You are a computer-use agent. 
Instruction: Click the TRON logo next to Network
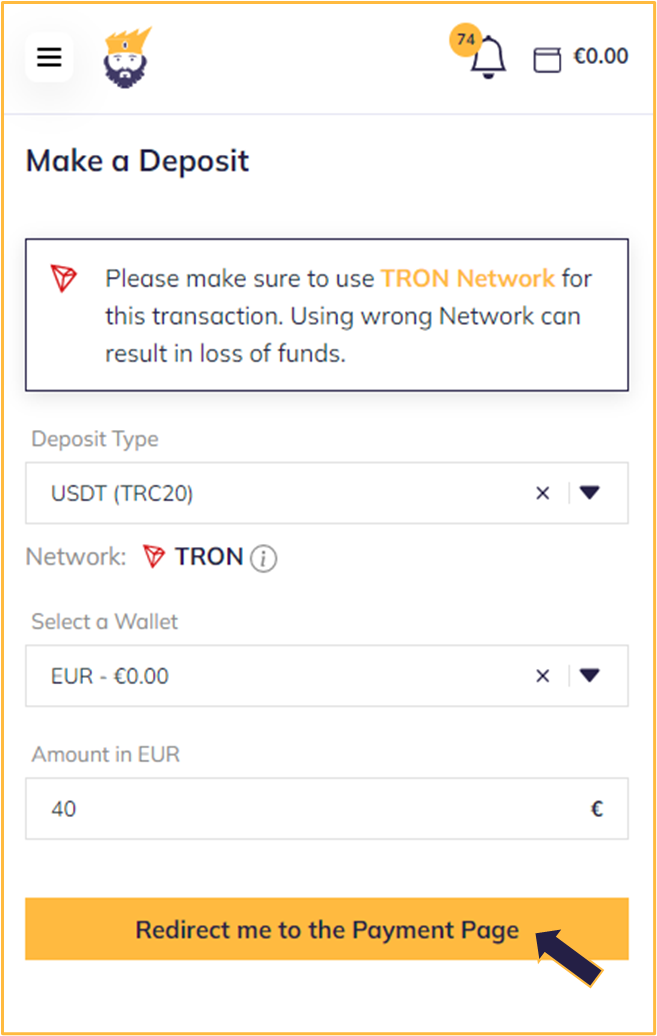[154, 556]
